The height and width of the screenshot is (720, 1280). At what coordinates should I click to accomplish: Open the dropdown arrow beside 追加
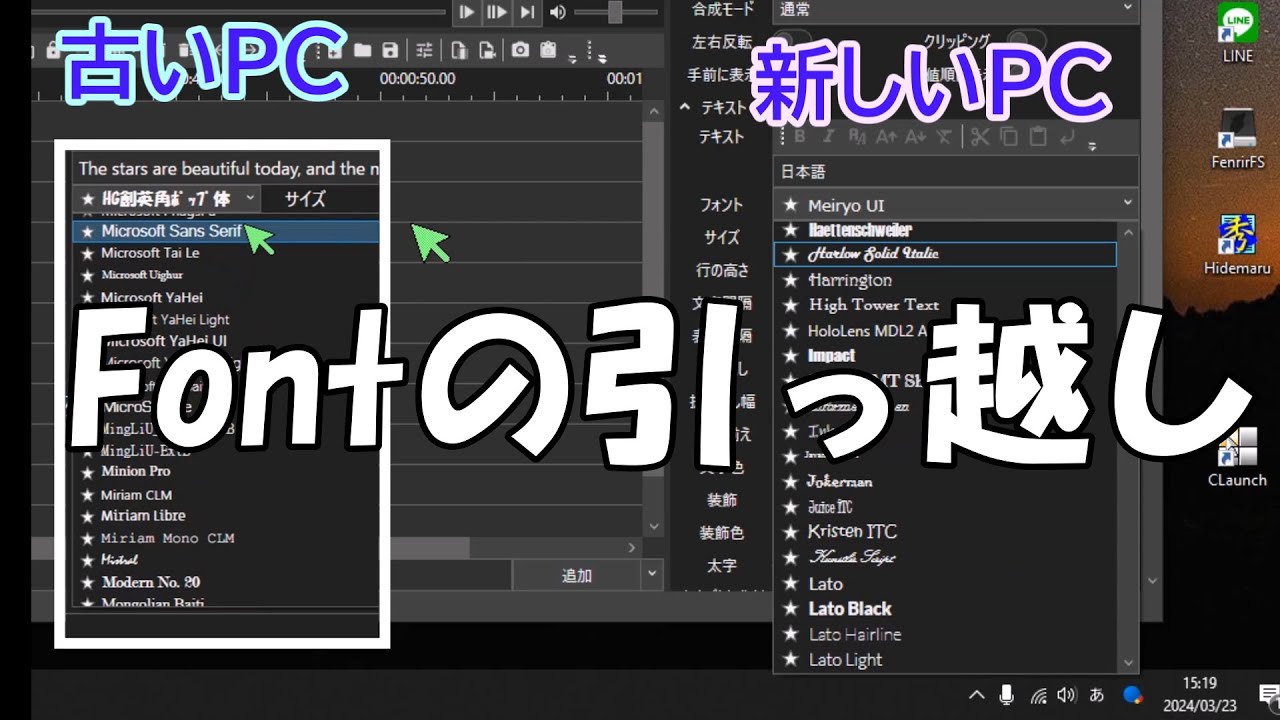tap(652, 575)
